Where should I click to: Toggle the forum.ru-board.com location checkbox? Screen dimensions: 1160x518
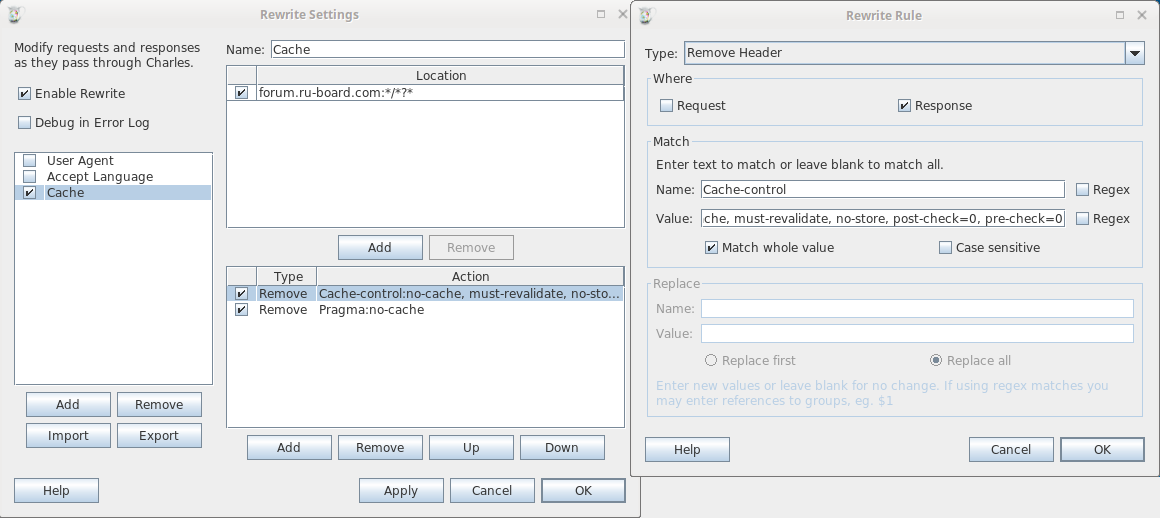coord(241,93)
